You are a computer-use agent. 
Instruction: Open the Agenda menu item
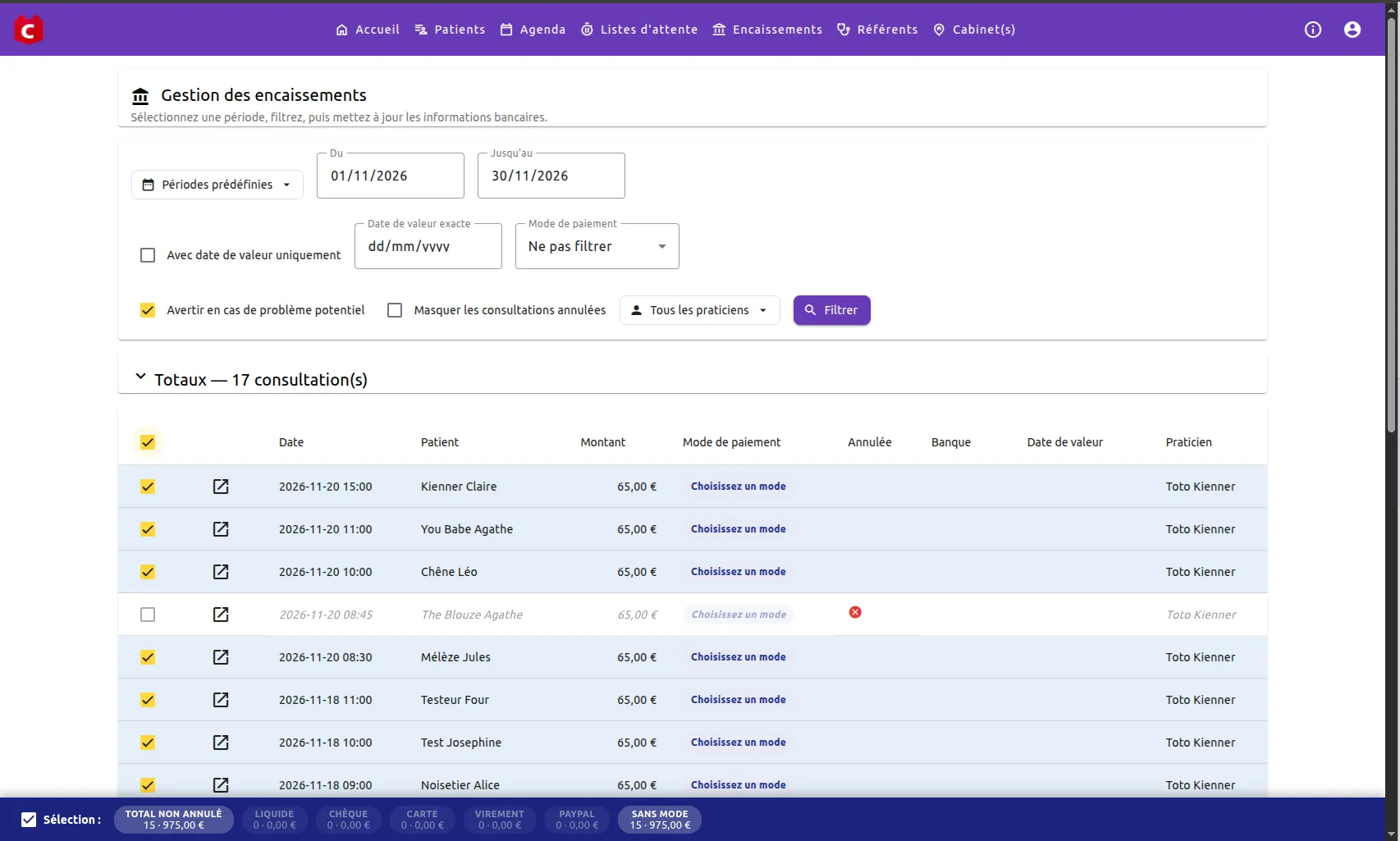click(x=533, y=30)
